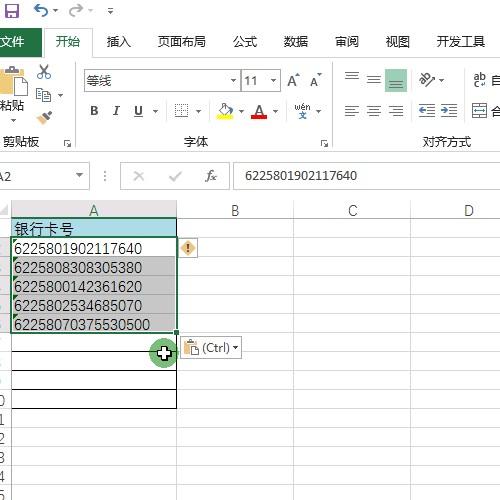Open the Copy options dropdown arrow
This screenshot has height=500, width=500.
point(60,96)
